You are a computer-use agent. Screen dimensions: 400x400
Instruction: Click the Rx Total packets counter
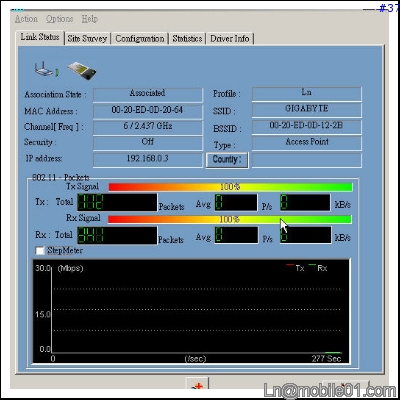click(117, 235)
